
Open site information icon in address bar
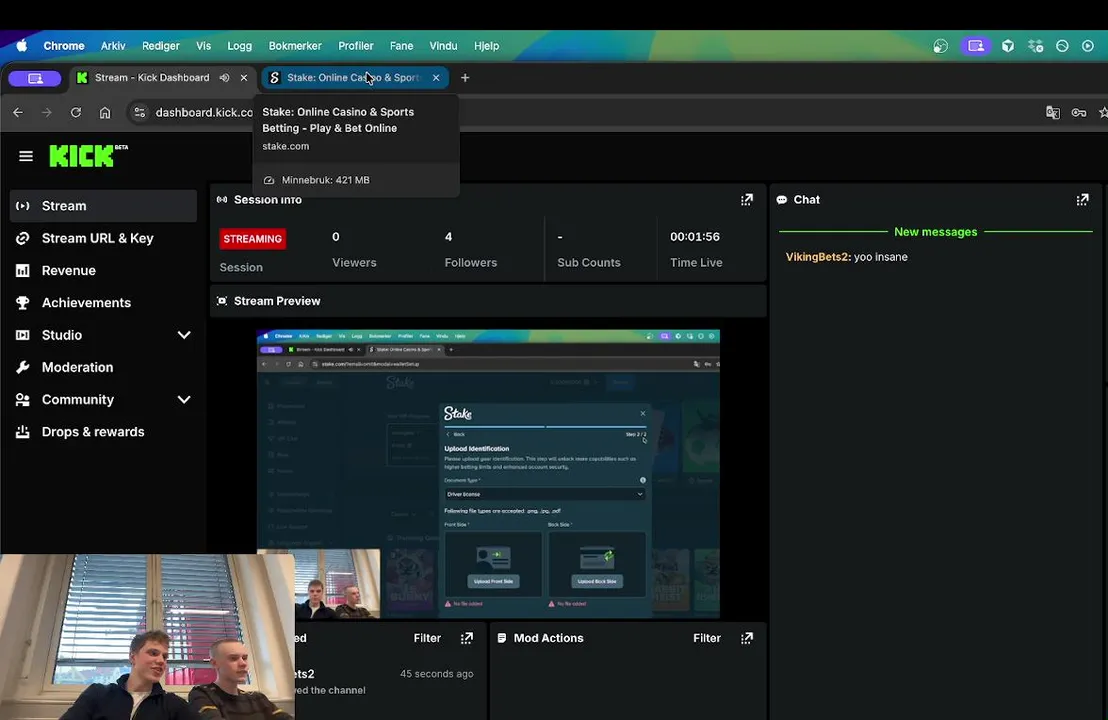[x=139, y=112]
